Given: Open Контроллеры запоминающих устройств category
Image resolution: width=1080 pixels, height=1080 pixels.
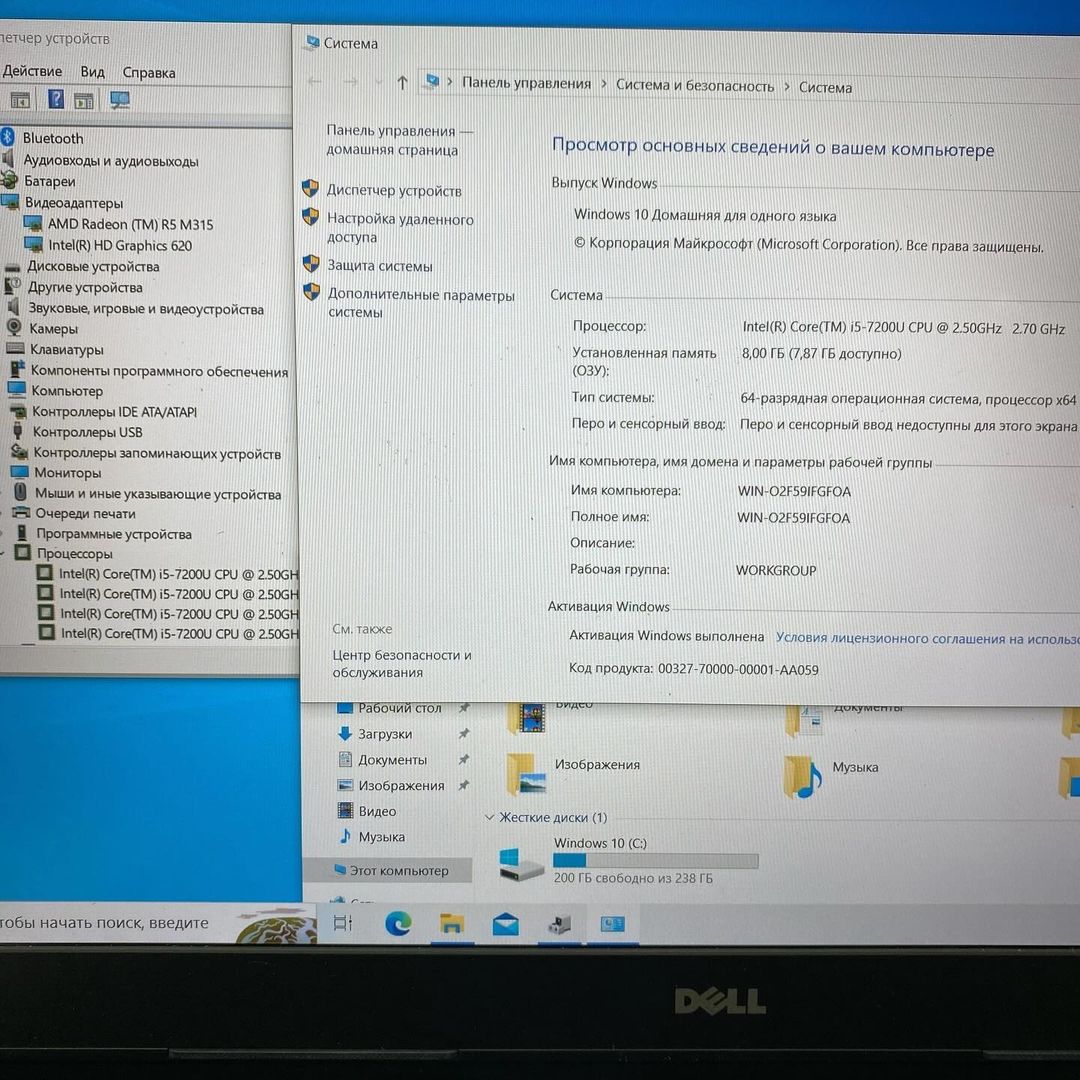Looking at the screenshot, I should pyautogui.click(x=157, y=453).
